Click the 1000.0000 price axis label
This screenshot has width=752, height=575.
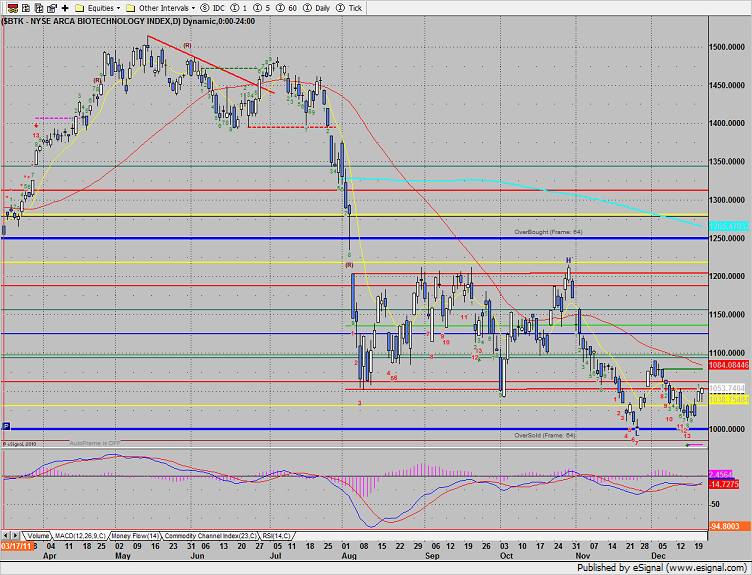pyautogui.click(x=727, y=429)
